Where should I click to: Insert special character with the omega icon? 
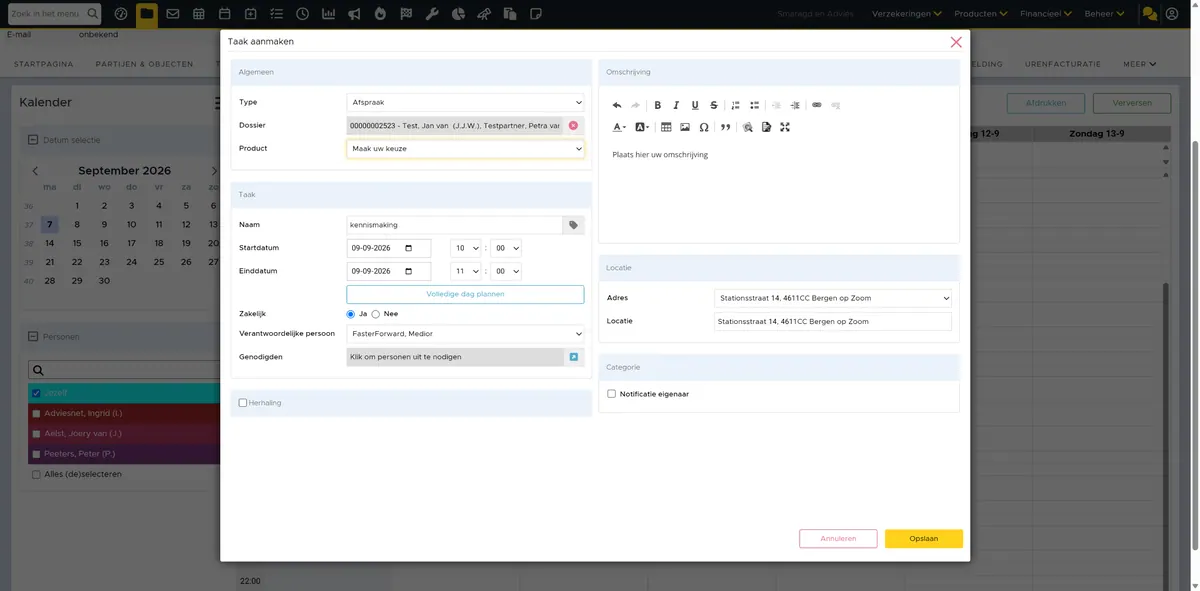click(x=704, y=127)
